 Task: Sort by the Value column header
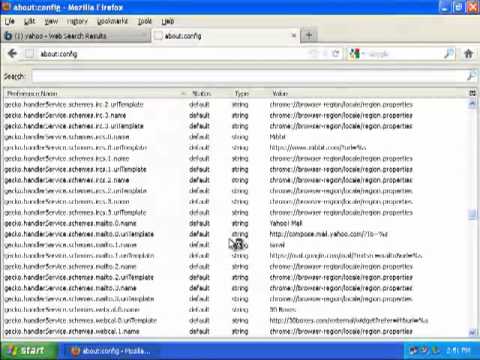point(367,93)
